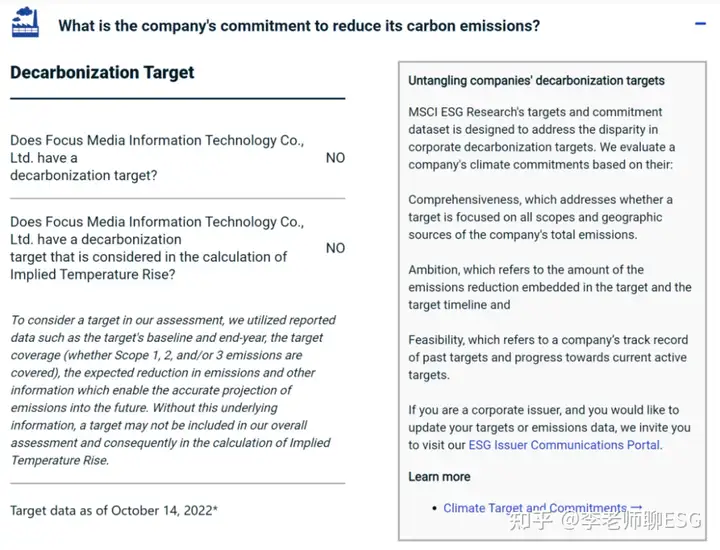Image resolution: width=720 pixels, height=550 pixels.
Task: Click the Untangling companies' decarbonization targets heading
Action: click(536, 80)
